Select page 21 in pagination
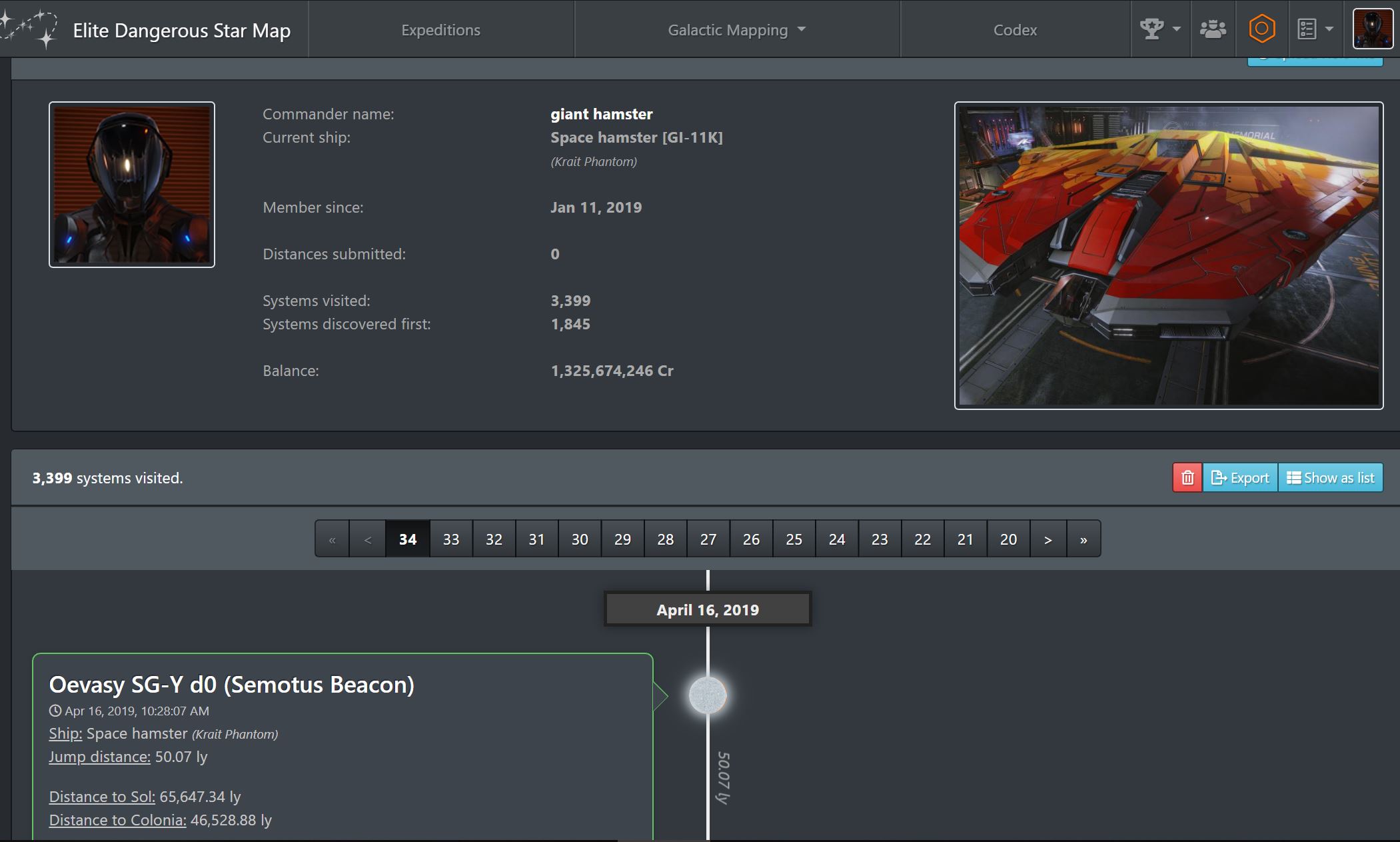 (x=965, y=539)
